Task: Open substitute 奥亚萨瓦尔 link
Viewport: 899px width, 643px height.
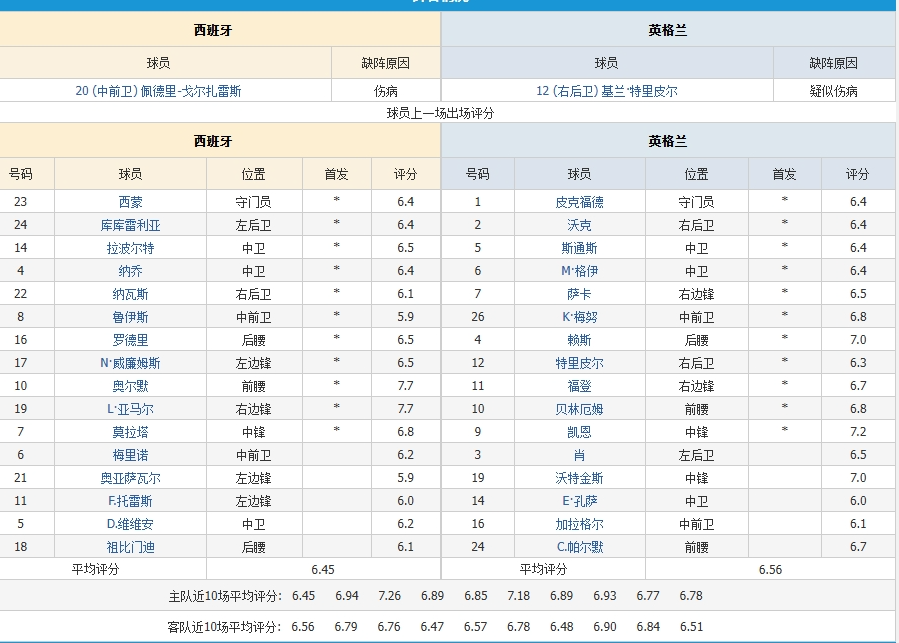Action: [x=130, y=478]
